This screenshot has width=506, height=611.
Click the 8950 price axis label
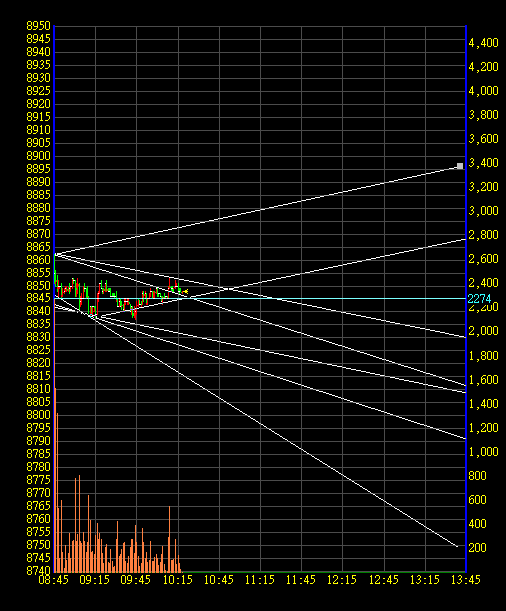pos(39,26)
